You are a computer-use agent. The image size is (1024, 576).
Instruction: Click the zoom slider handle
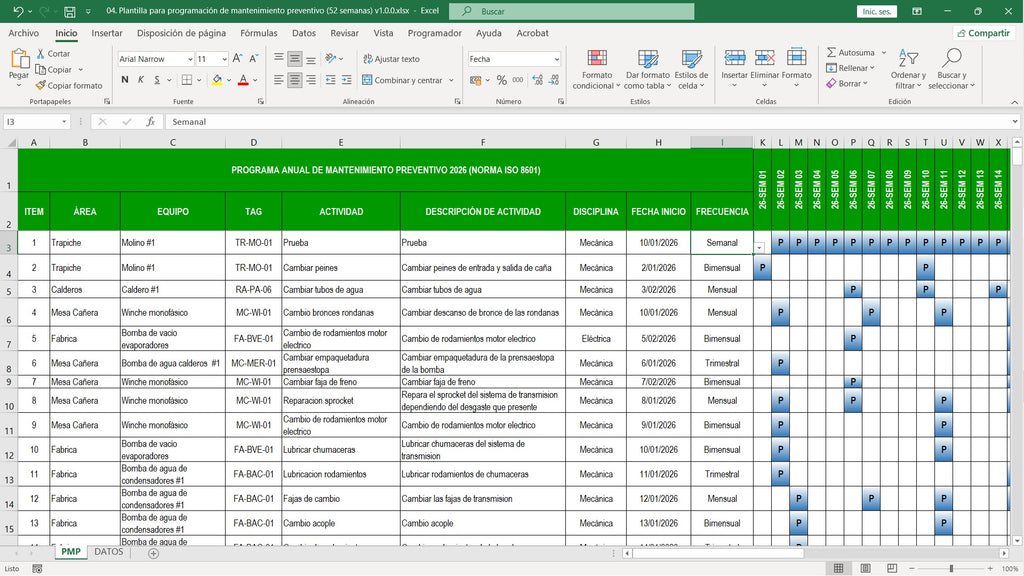tap(951, 568)
